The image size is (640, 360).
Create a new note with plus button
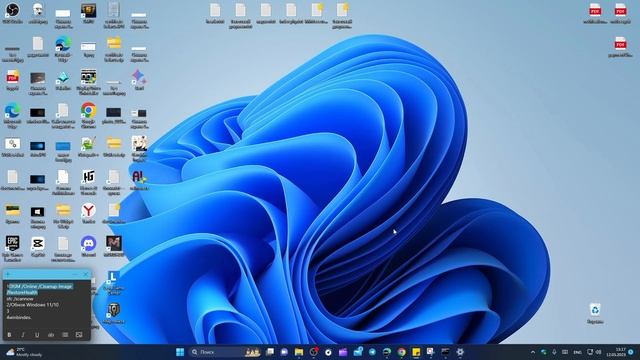point(8,274)
